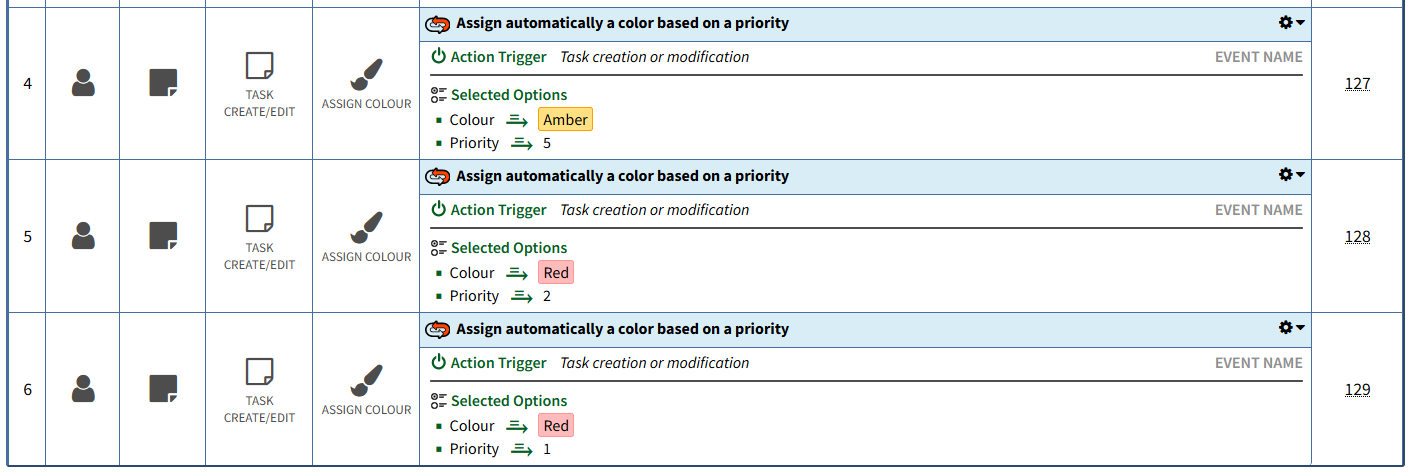1410x476 pixels.
Task: Click the Action Trigger label in row 5
Action: pyautogui.click(x=498, y=210)
